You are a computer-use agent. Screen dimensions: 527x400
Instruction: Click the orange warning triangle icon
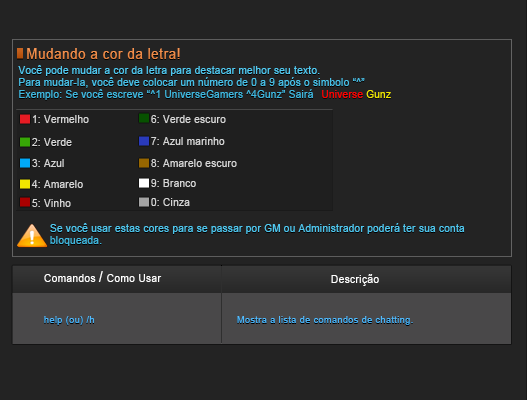(x=32, y=236)
